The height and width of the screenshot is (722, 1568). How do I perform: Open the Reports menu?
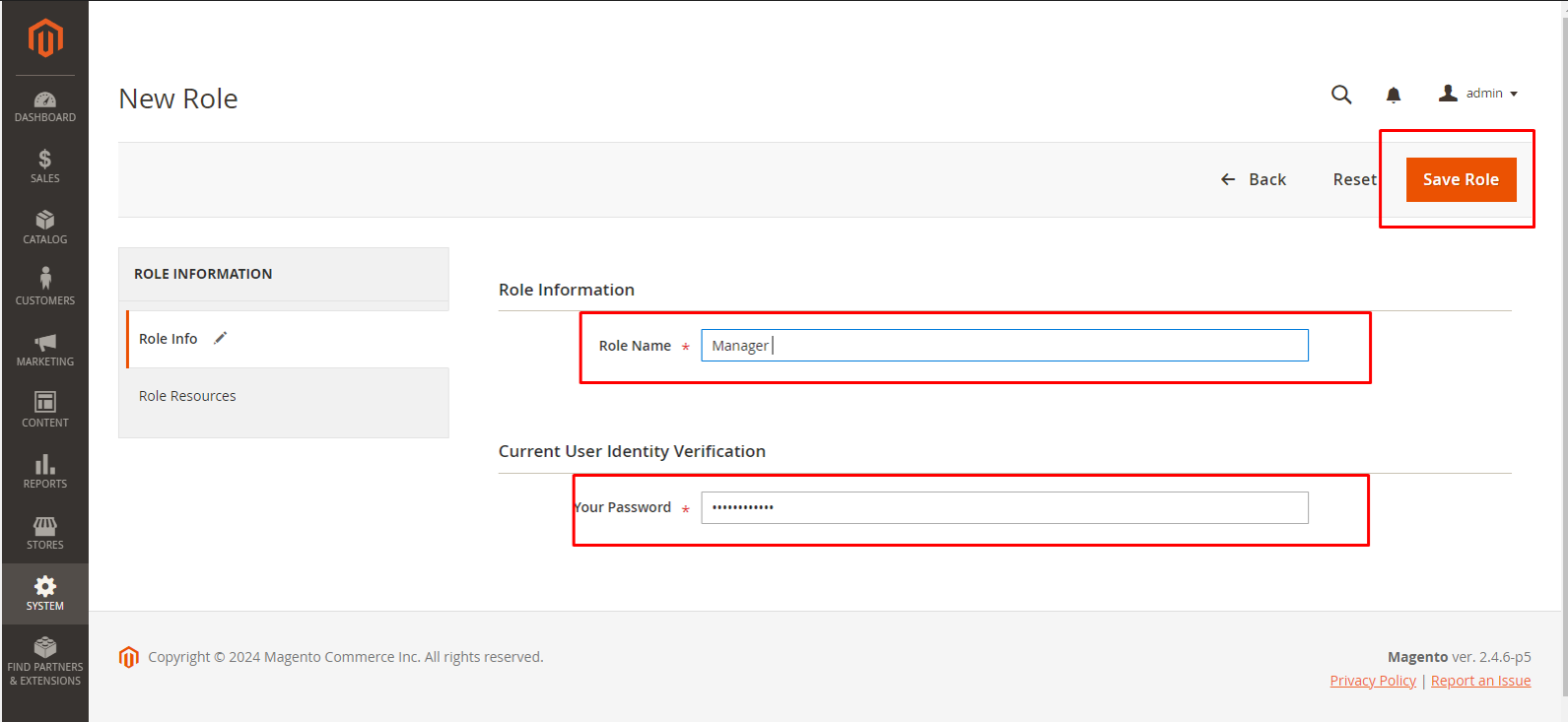tap(45, 471)
